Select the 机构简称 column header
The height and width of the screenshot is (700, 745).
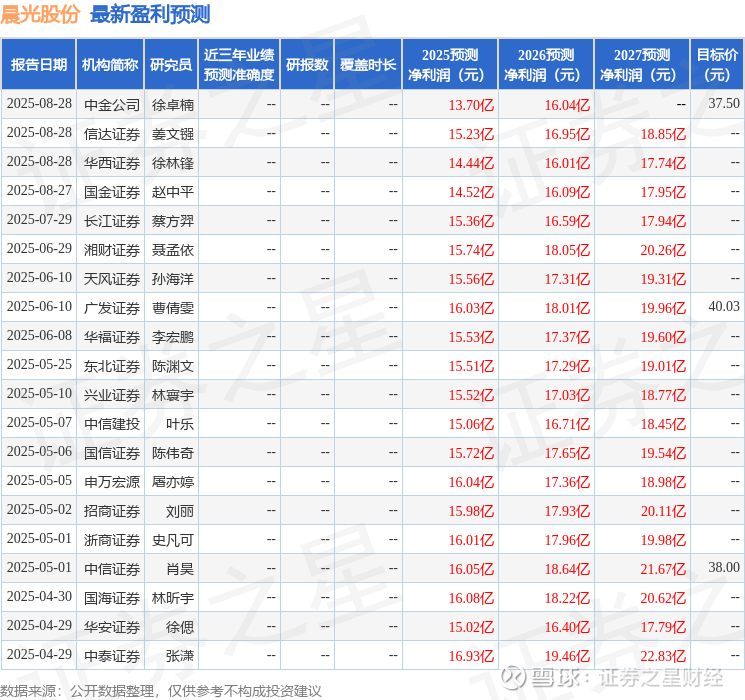coord(110,65)
